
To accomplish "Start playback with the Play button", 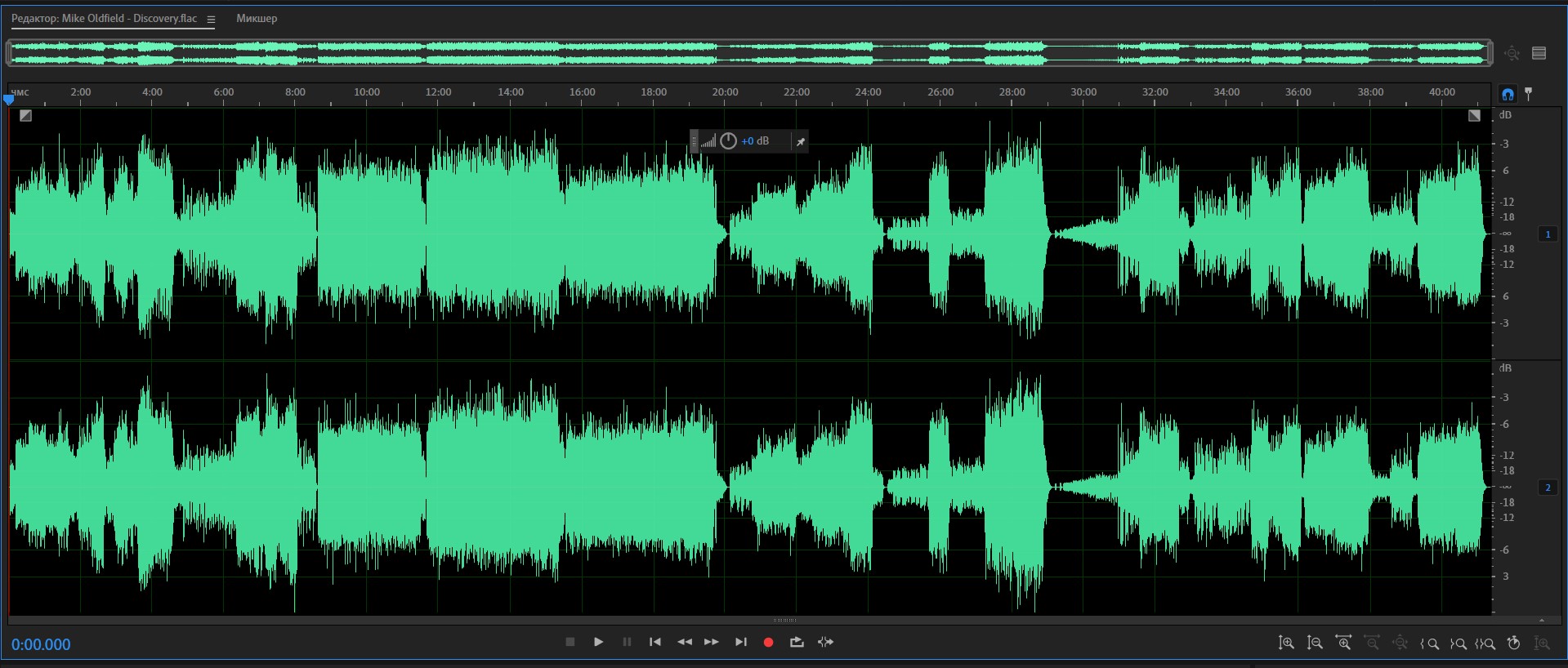I will (x=598, y=642).
